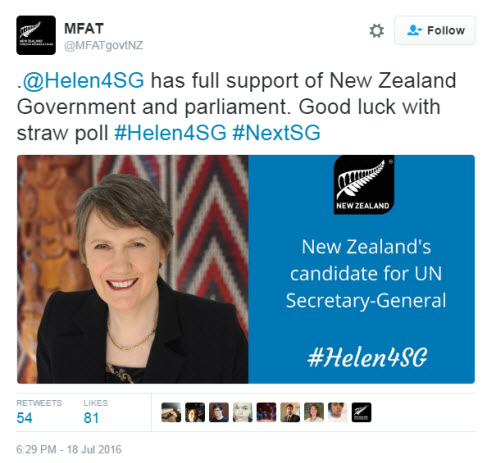Open the MFAT profile avatar
Image resolution: width=500 pixels, height=463 pixels.
pyautogui.click(x=36, y=35)
